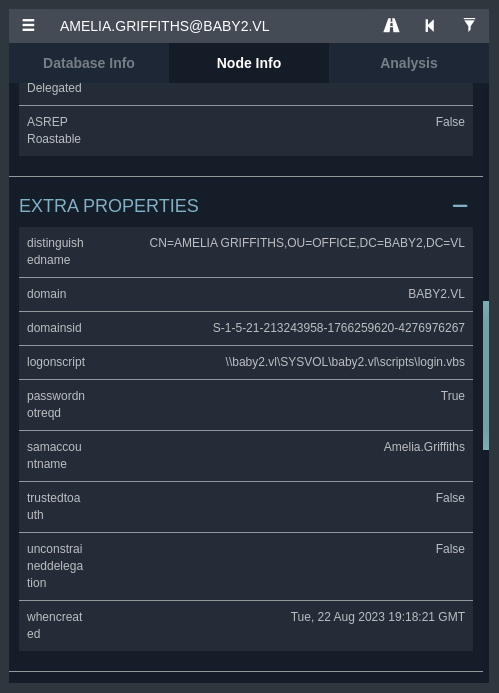Click the unconstraineddelegation False value
This screenshot has height=693, width=499.
(450, 549)
